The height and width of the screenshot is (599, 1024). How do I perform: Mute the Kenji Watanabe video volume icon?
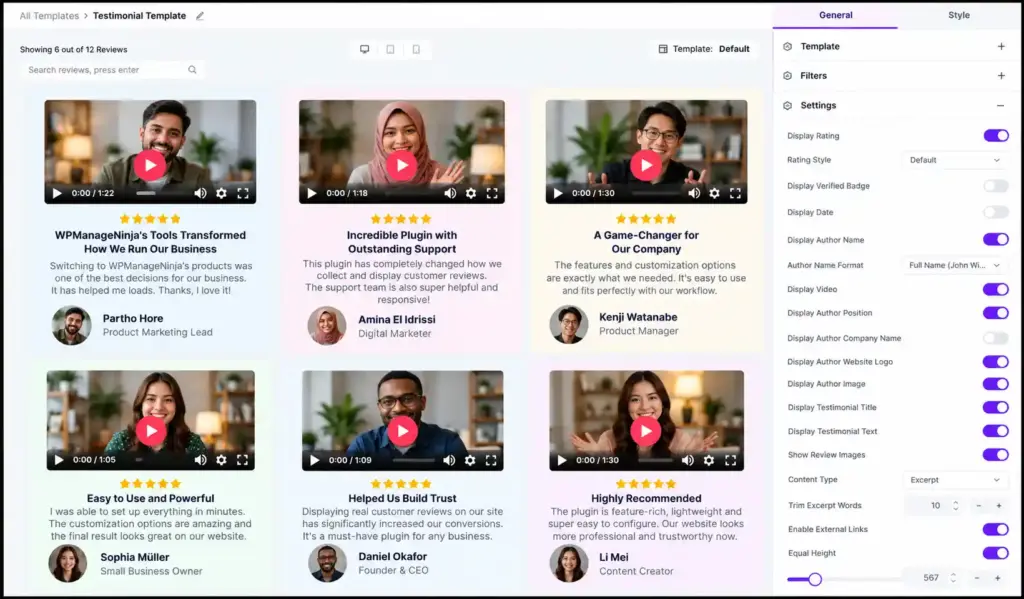click(x=694, y=193)
